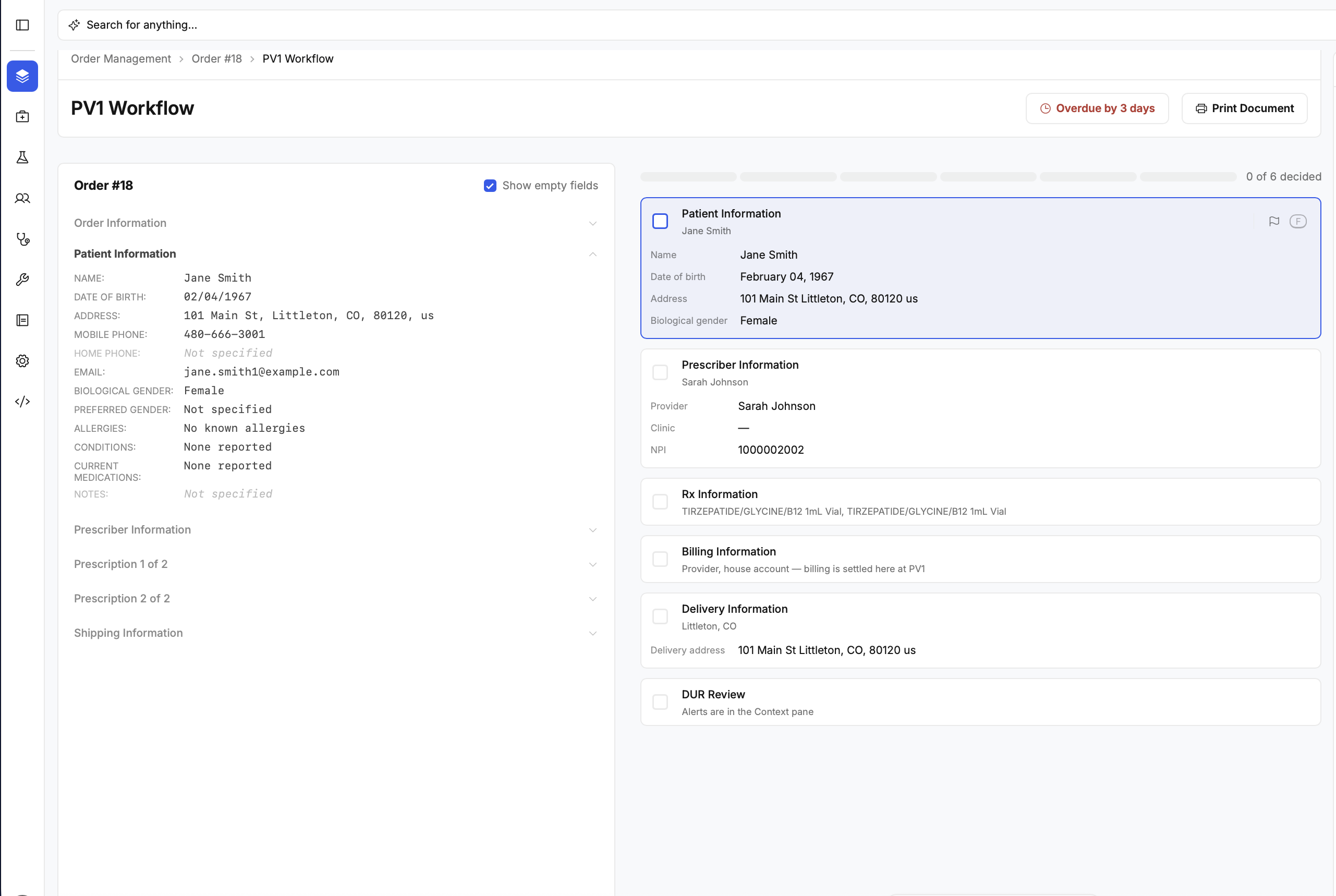
Task: Expand the Prescriber Information section chevron
Action: point(593,530)
